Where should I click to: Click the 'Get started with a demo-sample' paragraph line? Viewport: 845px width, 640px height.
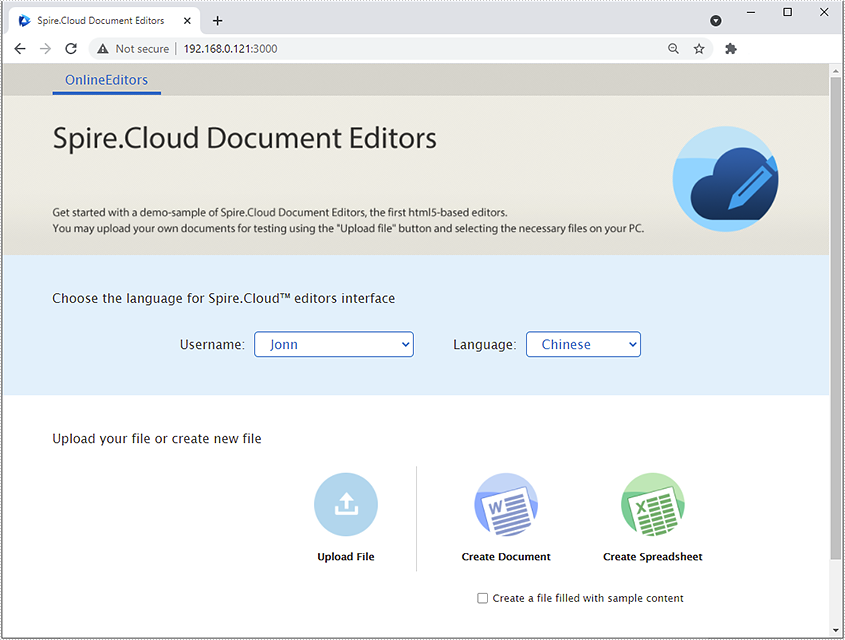280,212
